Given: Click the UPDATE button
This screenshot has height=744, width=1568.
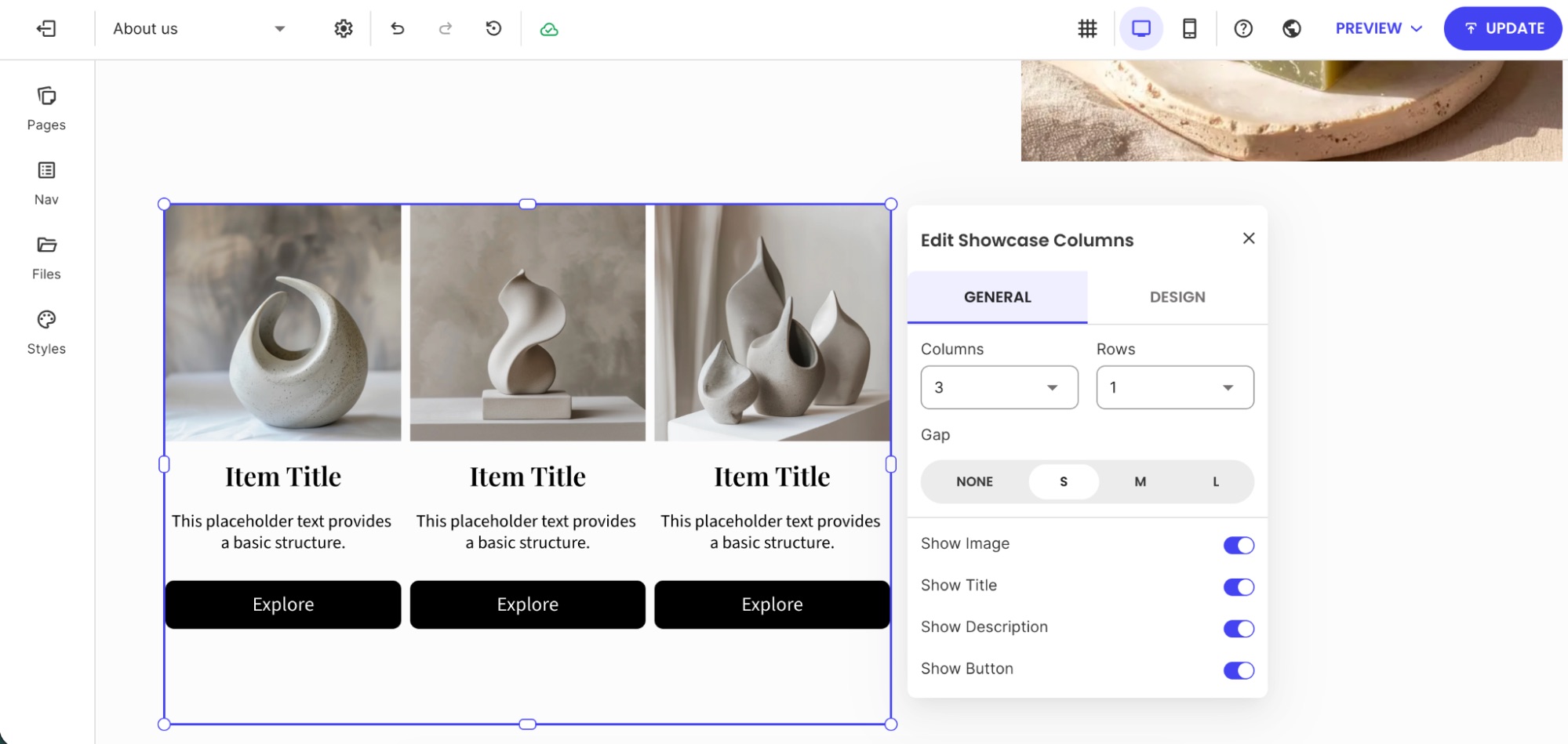Looking at the screenshot, I should [1503, 29].
